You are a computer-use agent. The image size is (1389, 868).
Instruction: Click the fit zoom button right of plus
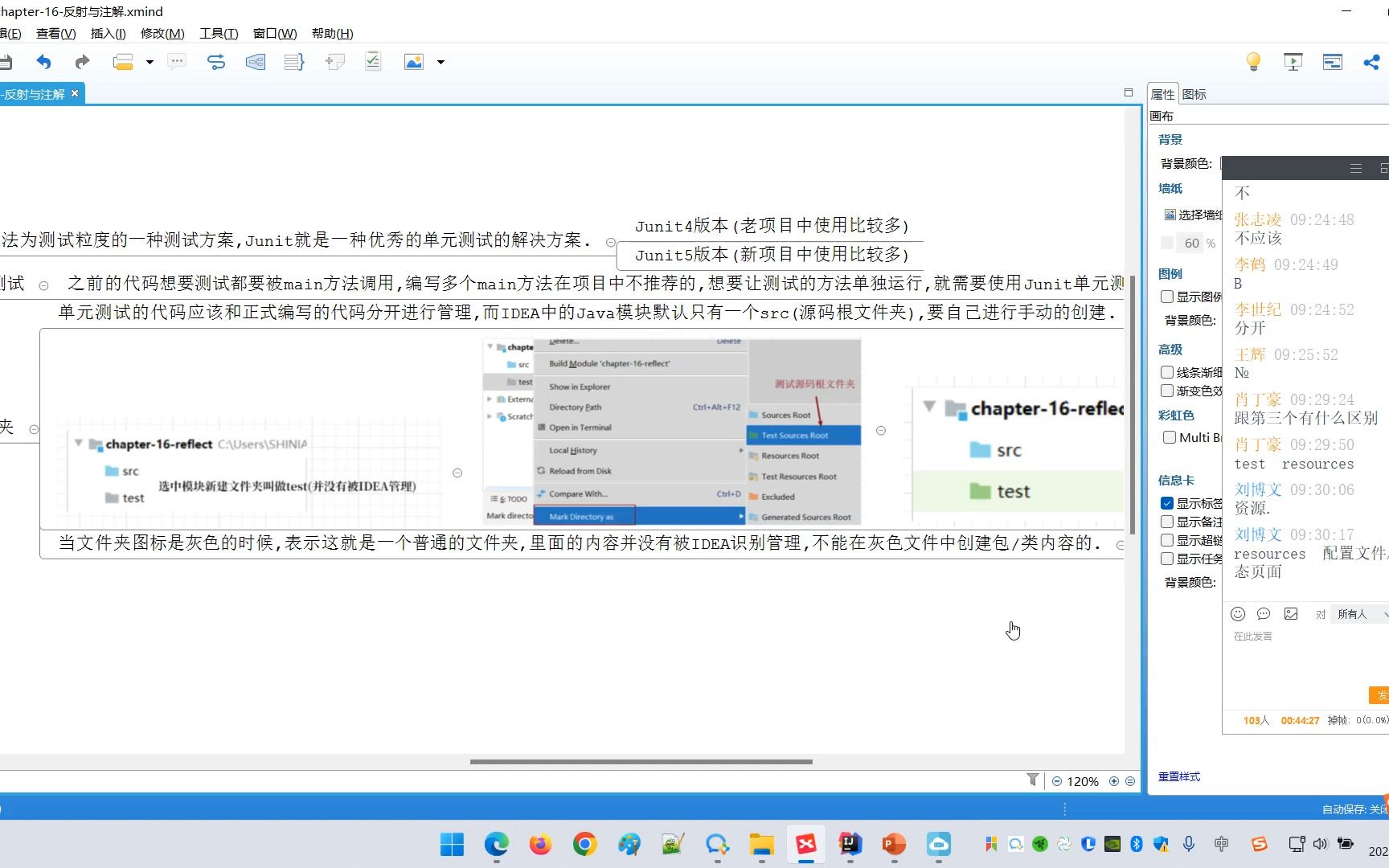point(1130,781)
